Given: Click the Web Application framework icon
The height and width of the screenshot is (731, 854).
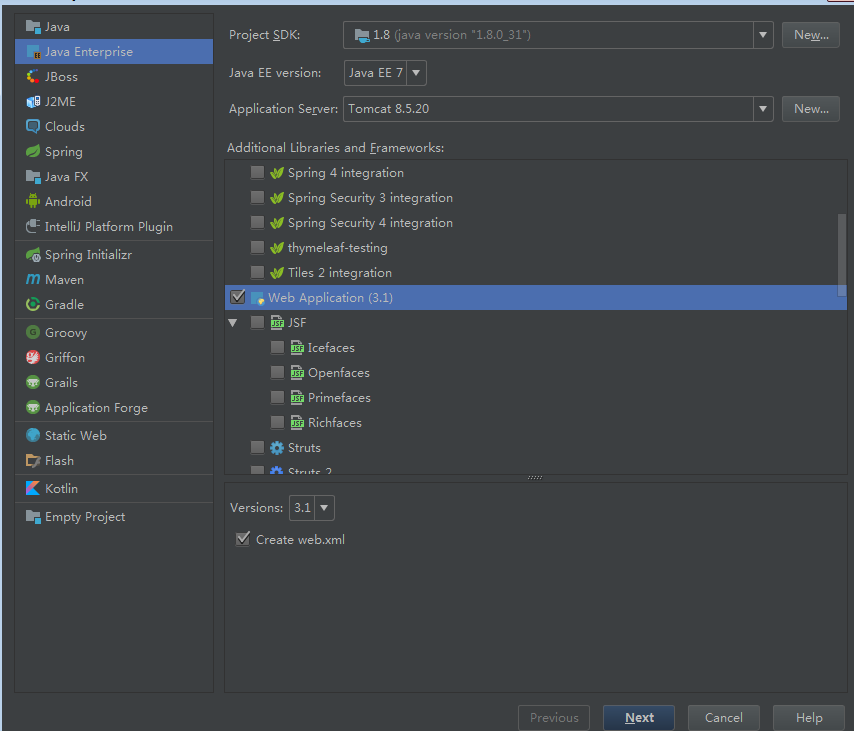Looking at the screenshot, I should (257, 298).
